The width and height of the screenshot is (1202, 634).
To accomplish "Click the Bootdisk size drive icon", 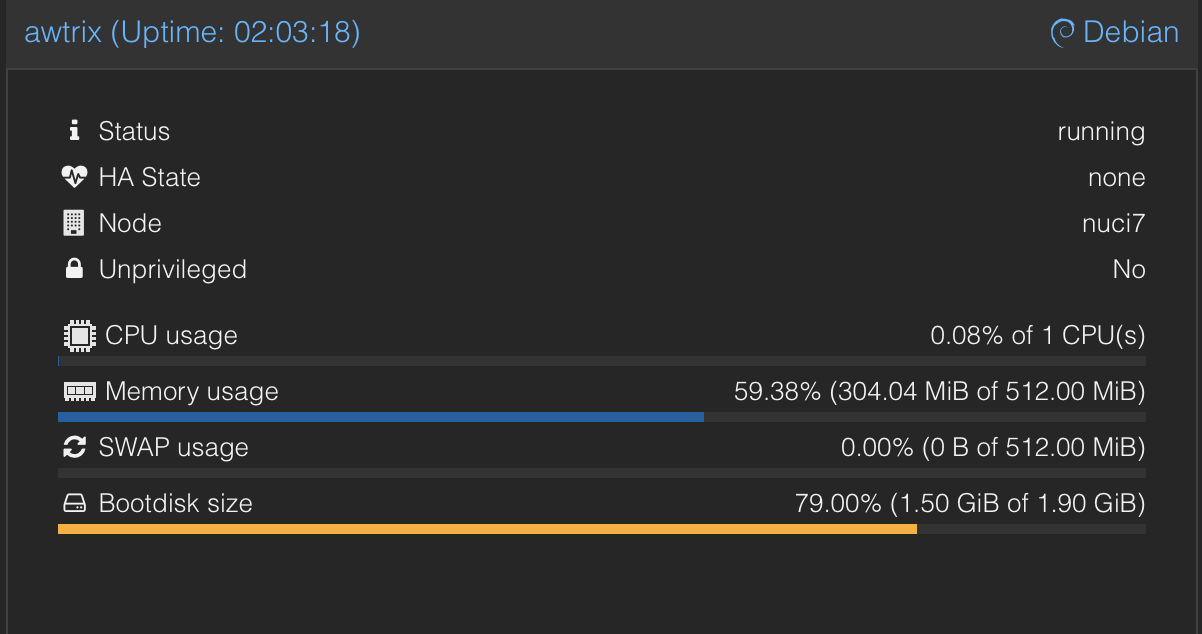I will coord(75,503).
